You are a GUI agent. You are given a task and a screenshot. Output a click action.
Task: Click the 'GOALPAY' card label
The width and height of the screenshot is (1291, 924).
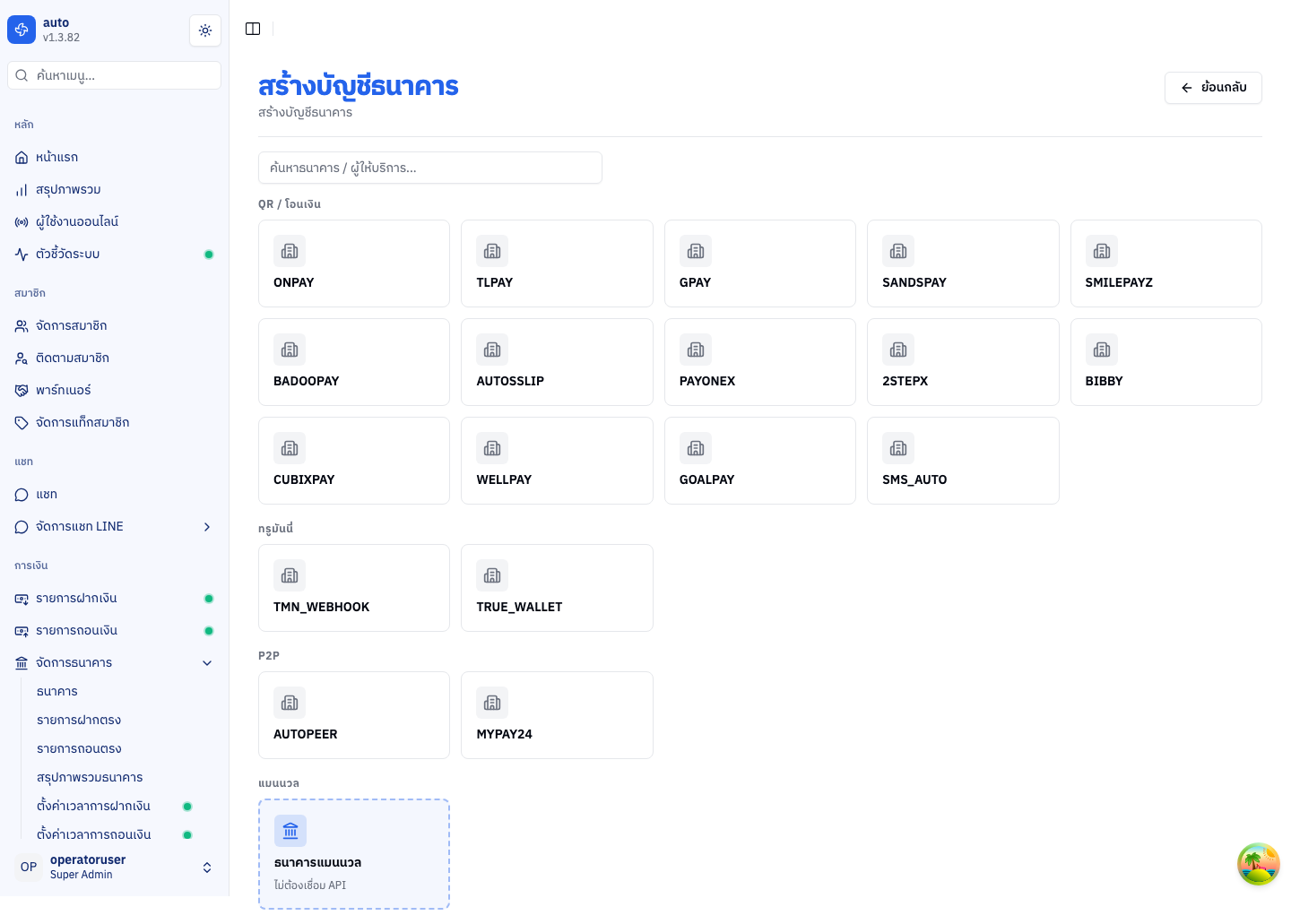coord(706,479)
